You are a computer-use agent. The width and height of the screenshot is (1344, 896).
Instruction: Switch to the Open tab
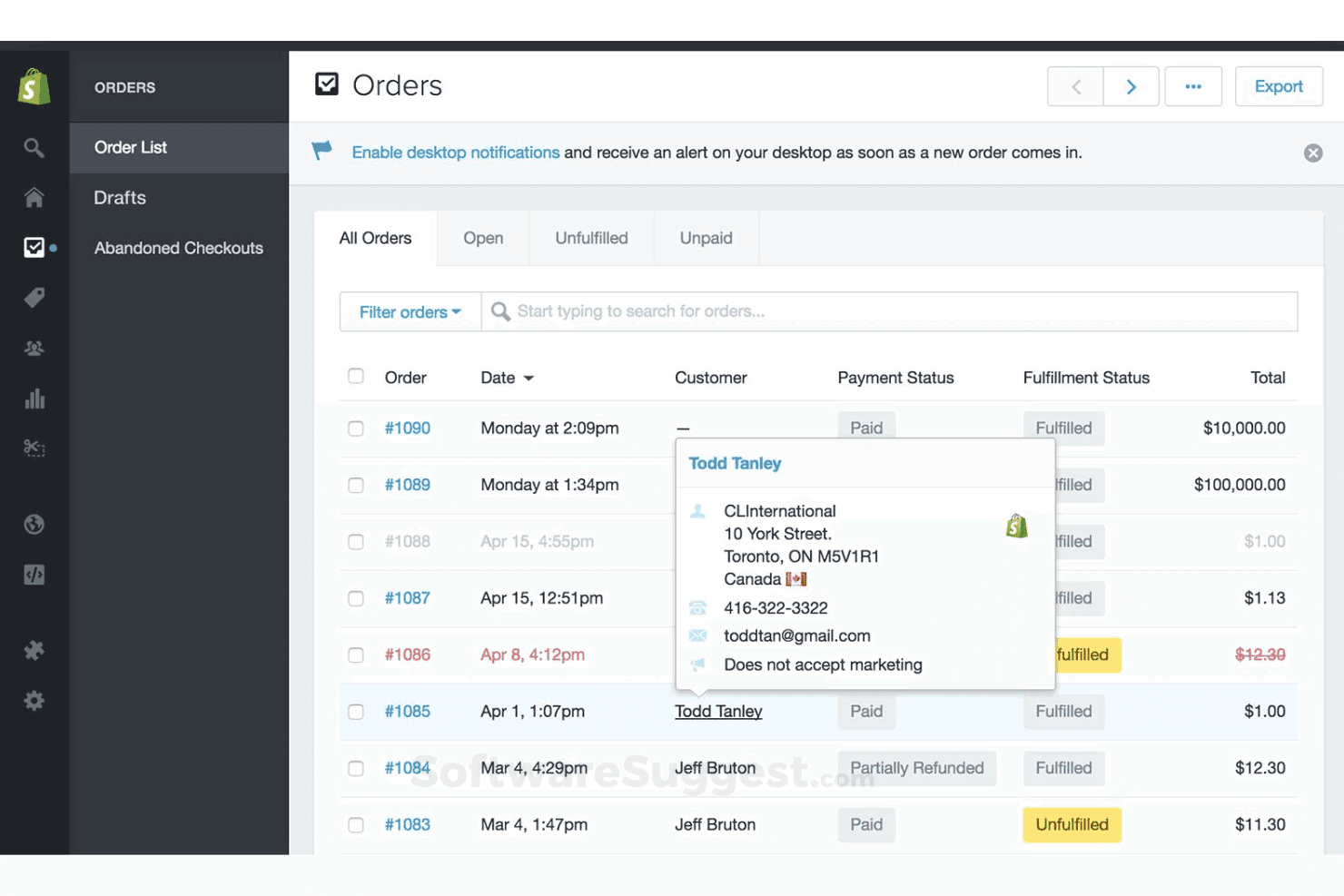point(483,238)
